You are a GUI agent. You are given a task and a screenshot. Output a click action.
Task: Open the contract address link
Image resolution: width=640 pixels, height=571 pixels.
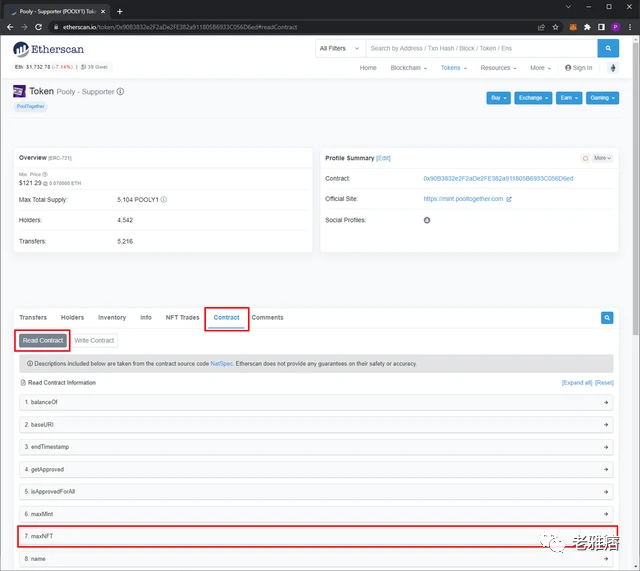tap(498, 178)
